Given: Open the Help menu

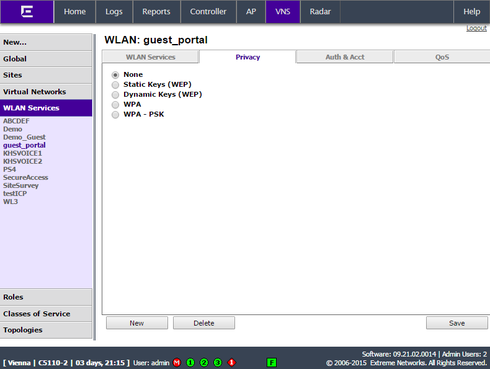Looking at the screenshot, I should click(x=472, y=12).
